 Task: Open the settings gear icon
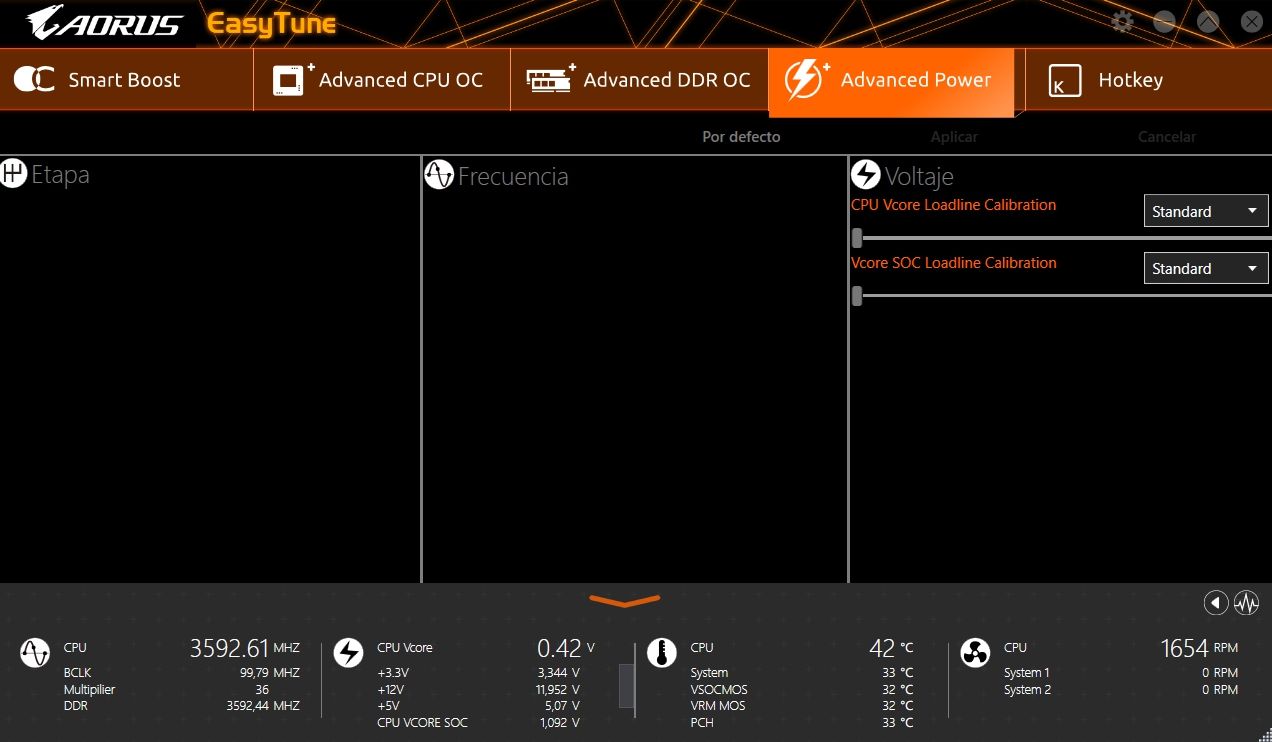[x=1122, y=22]
